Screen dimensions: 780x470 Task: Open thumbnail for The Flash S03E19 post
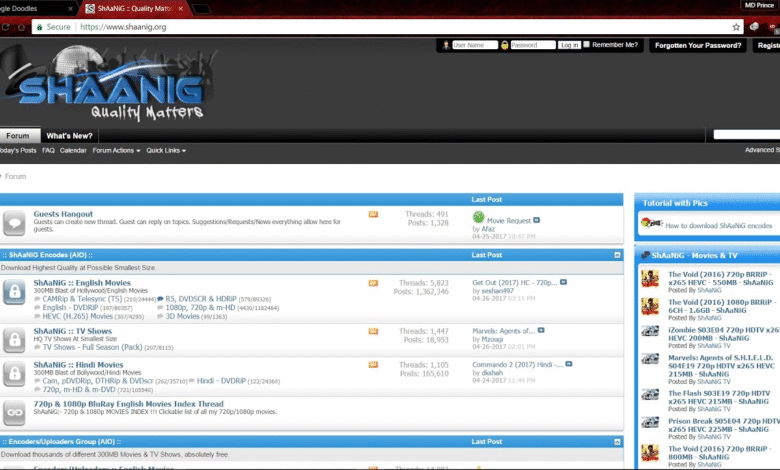650,395
